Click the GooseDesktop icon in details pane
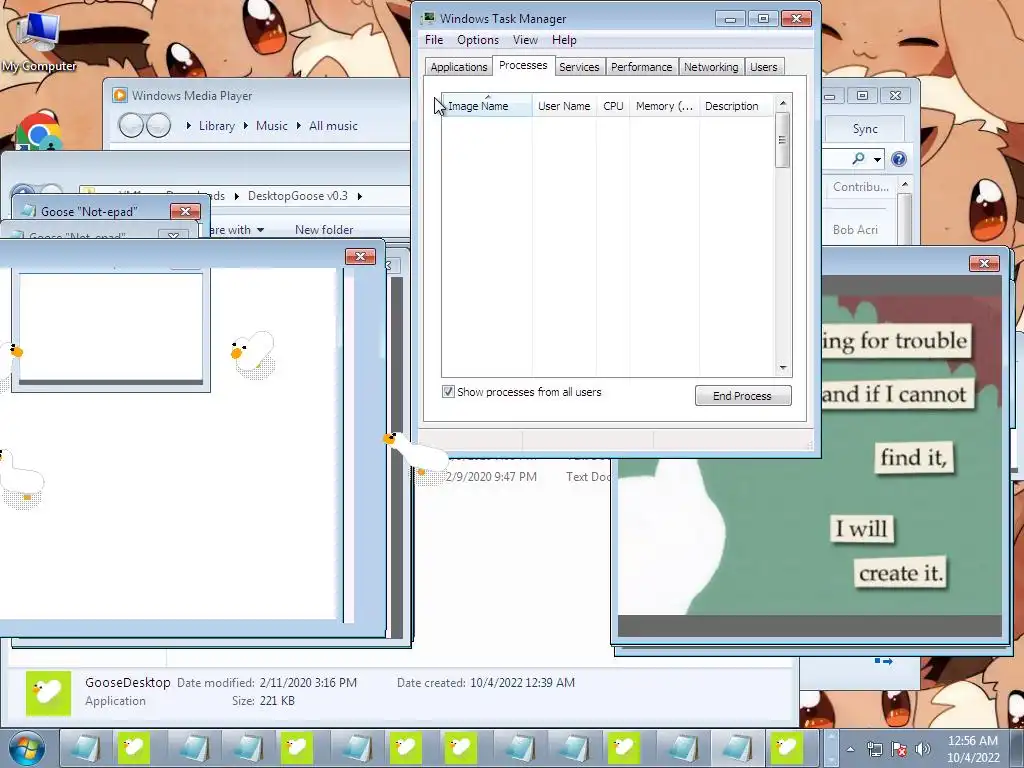This screenshot has height=768, width=1024. point(48,693)
